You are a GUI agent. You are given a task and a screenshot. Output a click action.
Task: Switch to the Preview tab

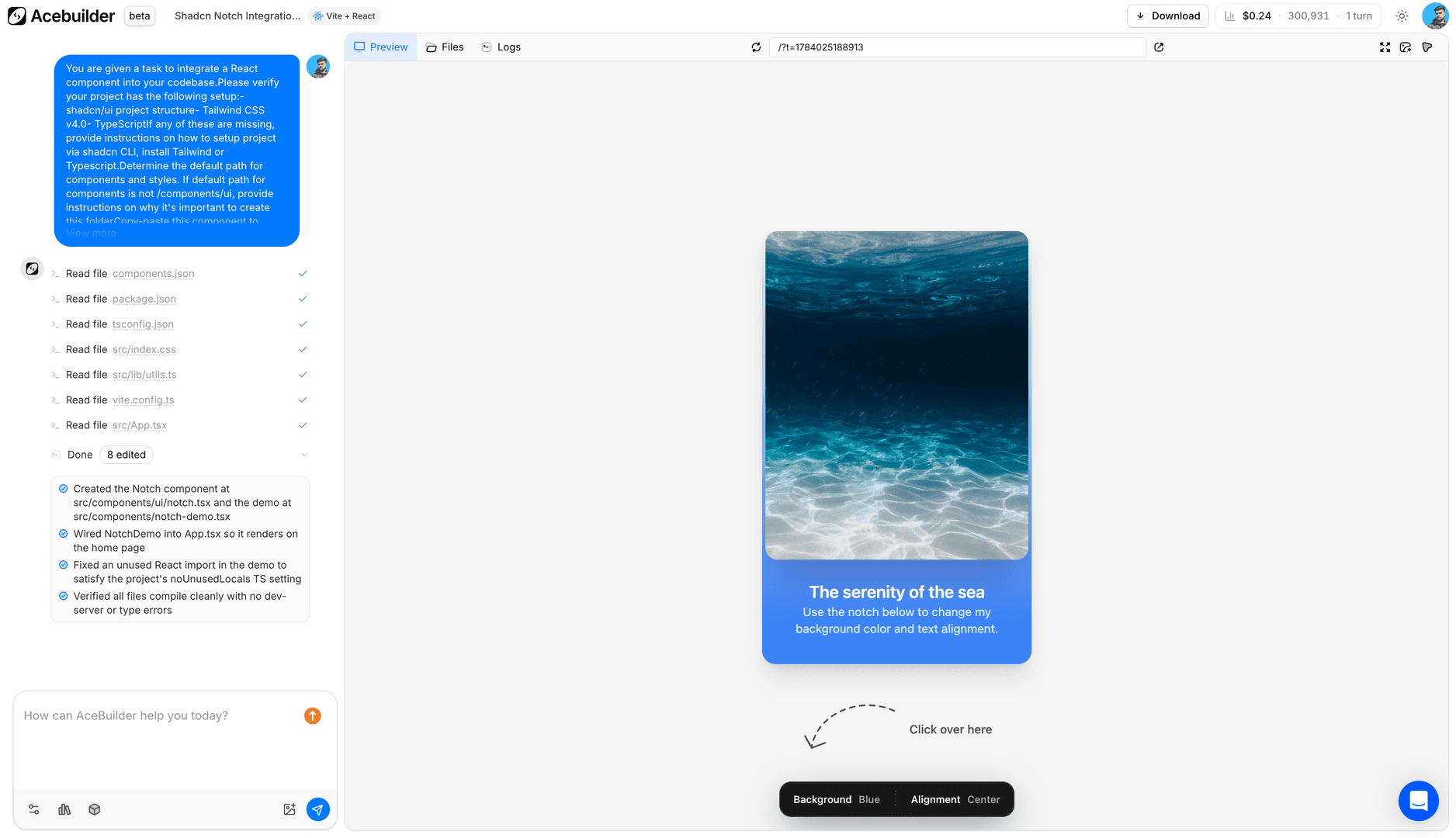381,47
